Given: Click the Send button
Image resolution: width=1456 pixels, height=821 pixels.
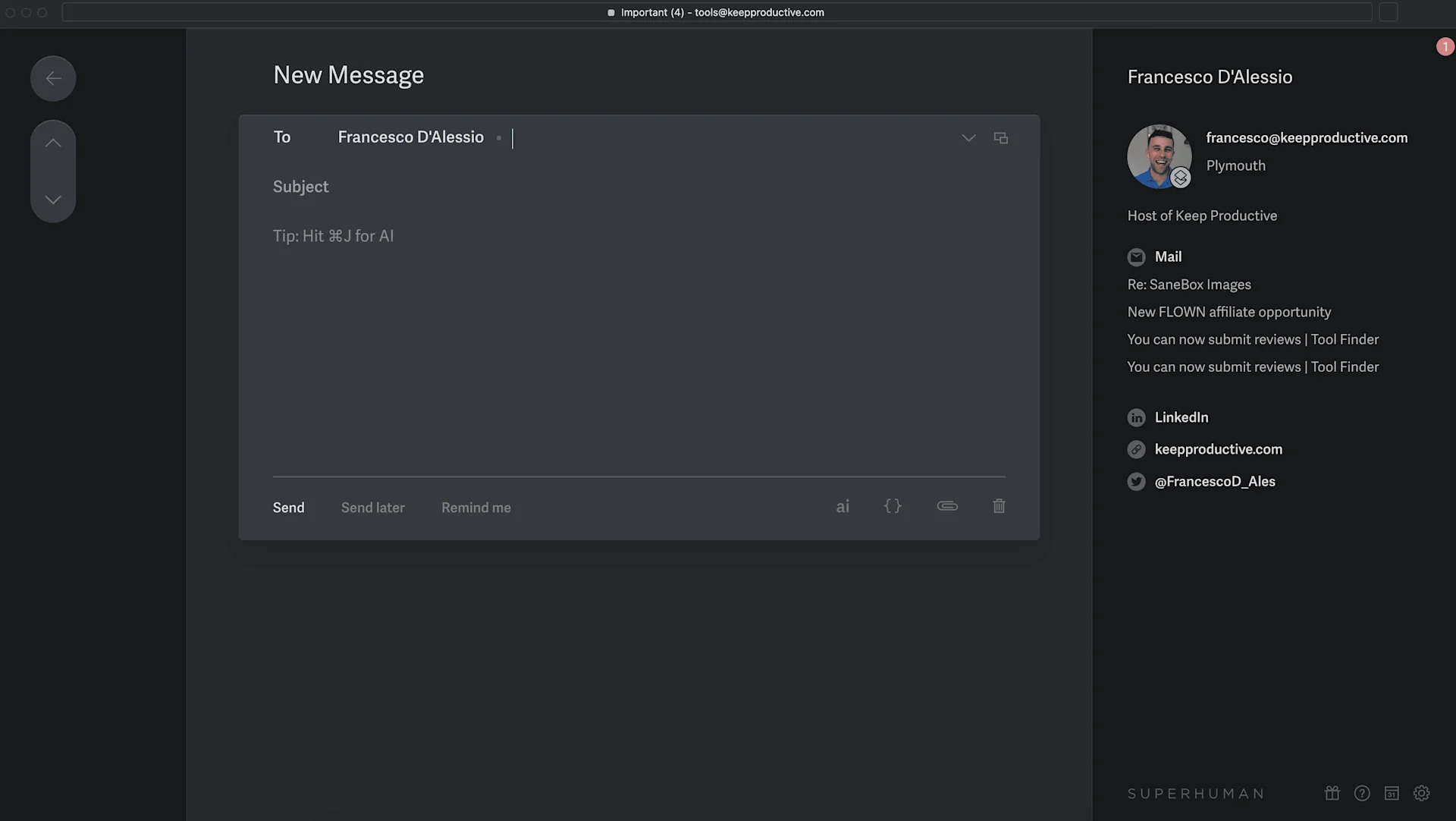Looking at the screenshot, I should coord(288,508).
